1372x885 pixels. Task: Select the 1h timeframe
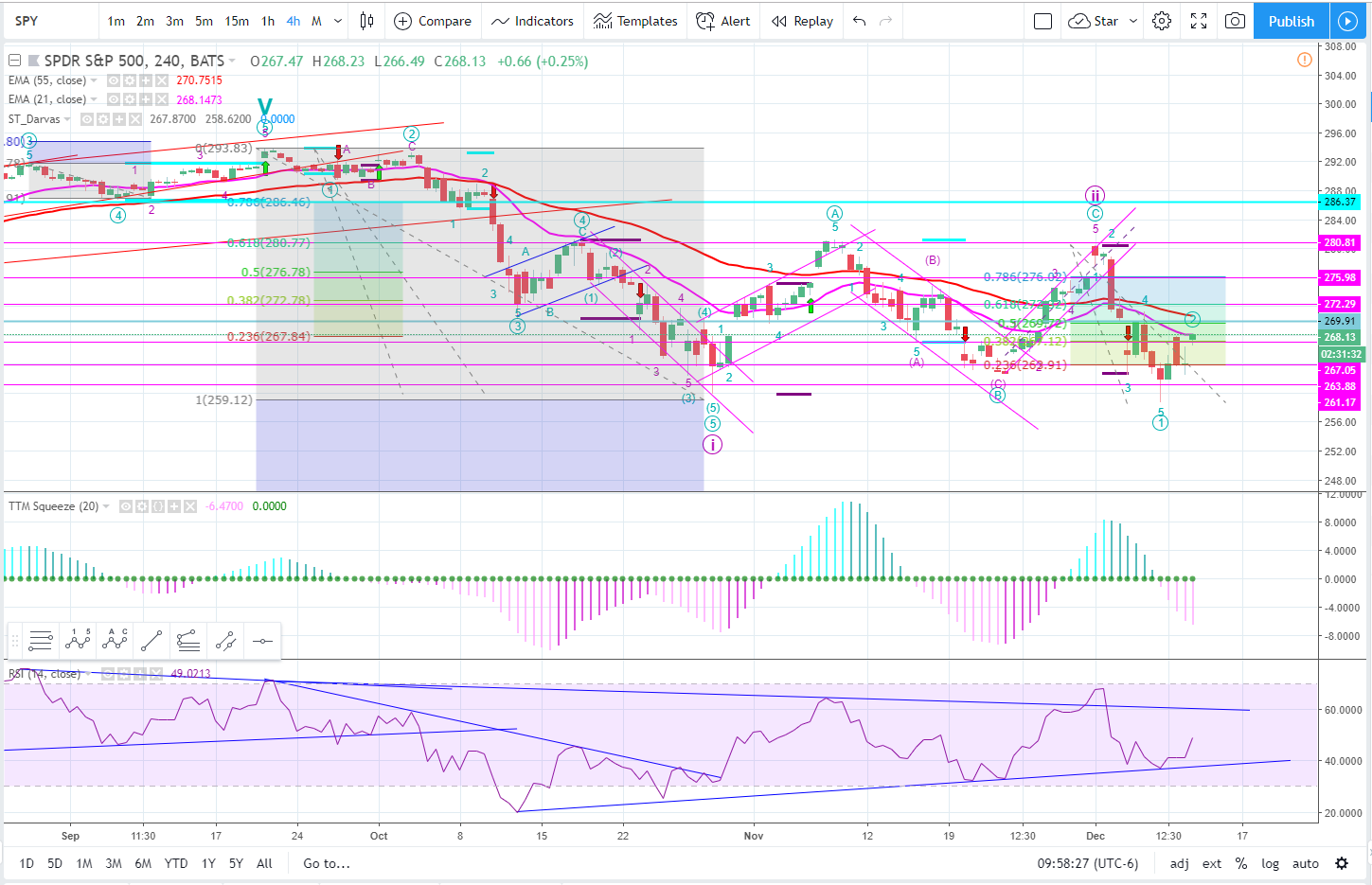pos(268,21)
